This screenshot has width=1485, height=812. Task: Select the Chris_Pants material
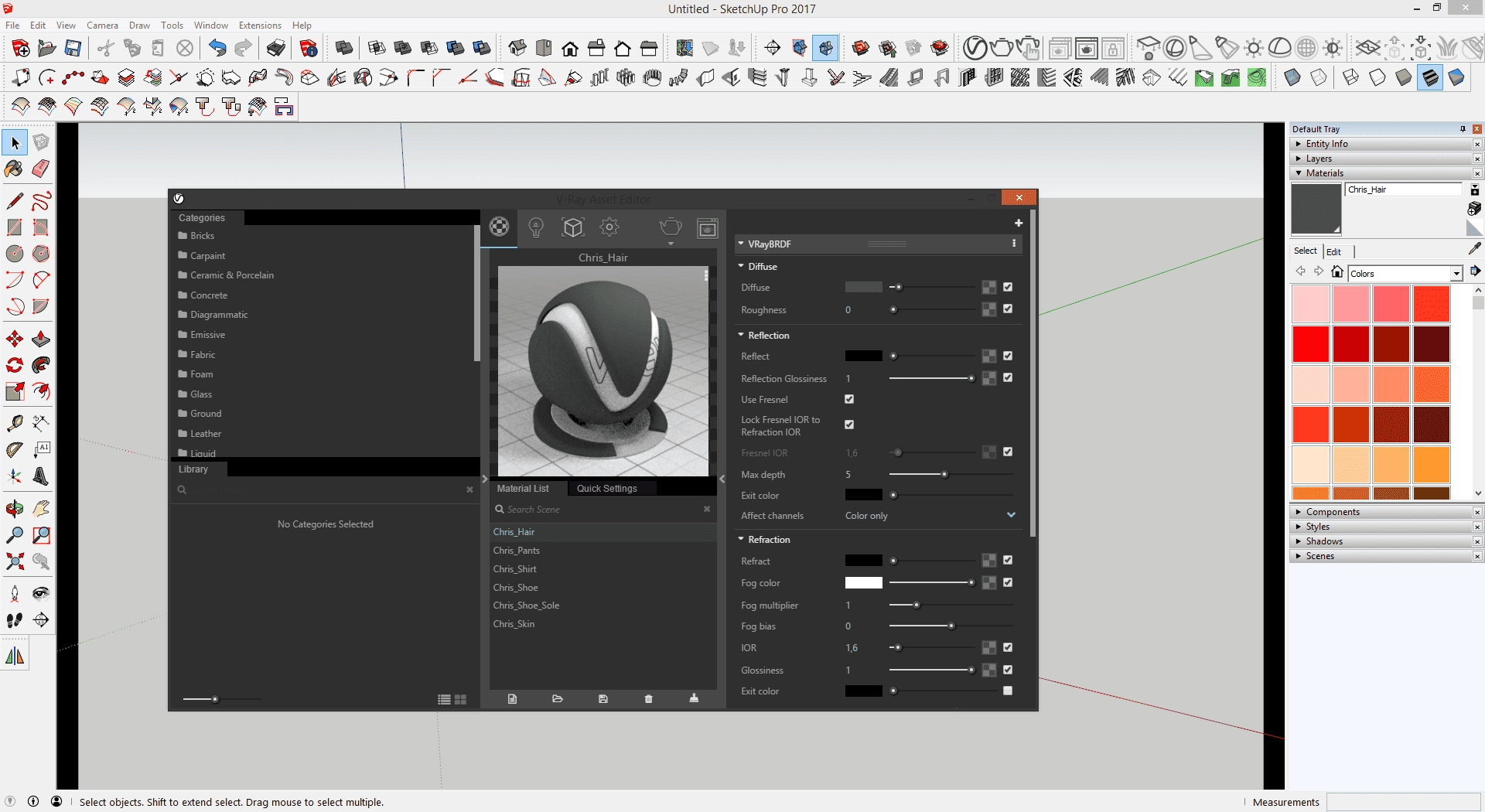click(603, 551)
